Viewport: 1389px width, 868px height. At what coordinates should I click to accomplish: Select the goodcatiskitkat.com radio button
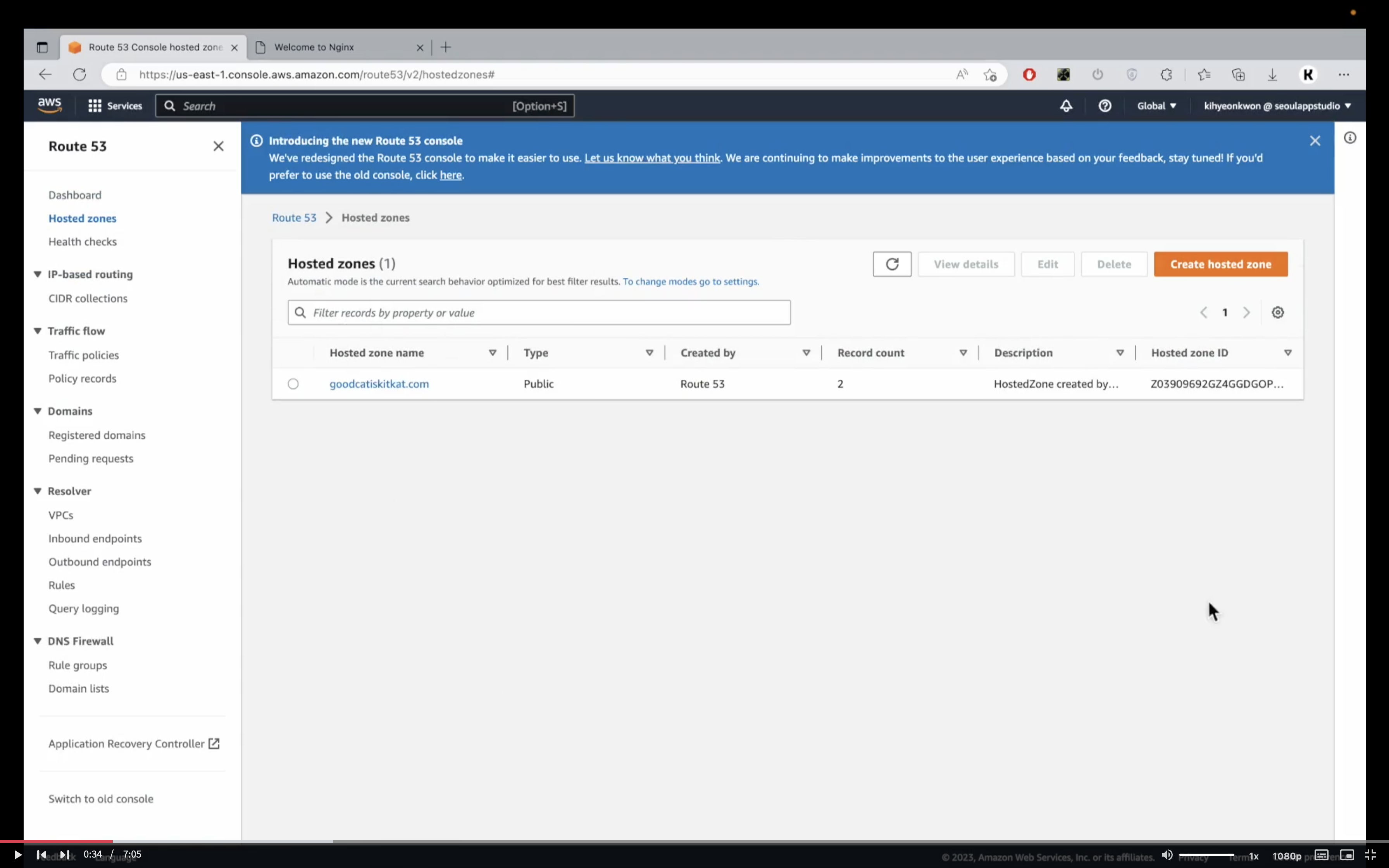point(293,384)
